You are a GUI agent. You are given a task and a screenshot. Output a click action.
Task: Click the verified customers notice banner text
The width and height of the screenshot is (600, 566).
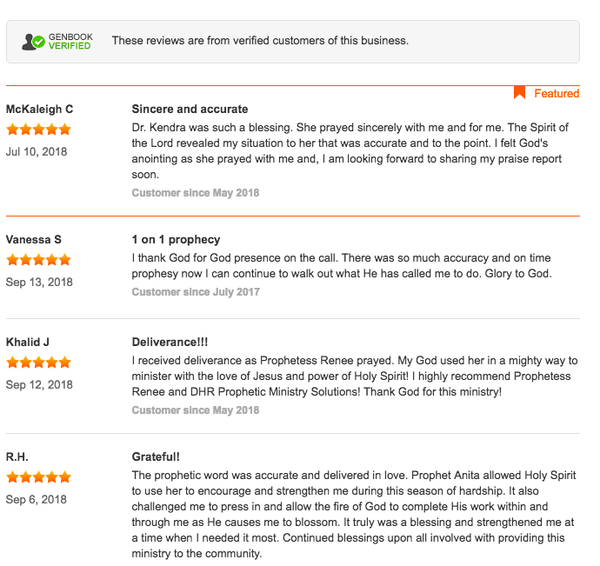(x=260, y=41)
